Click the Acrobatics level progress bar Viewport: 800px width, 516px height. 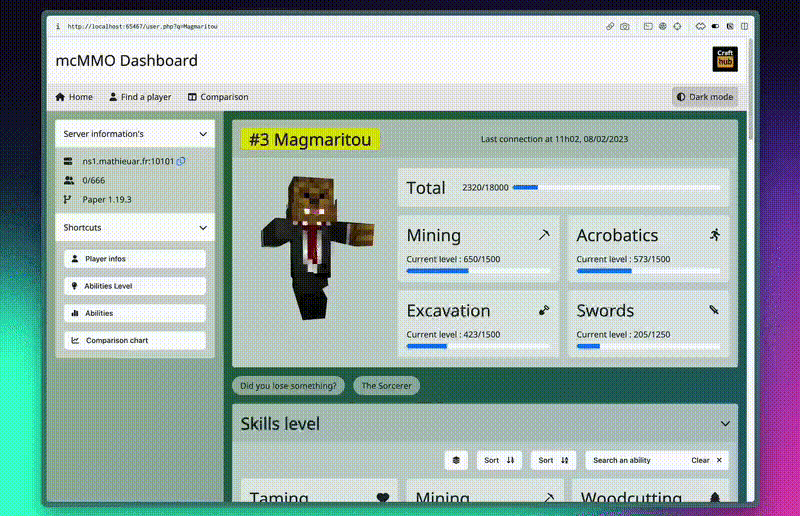pos(648,271)
